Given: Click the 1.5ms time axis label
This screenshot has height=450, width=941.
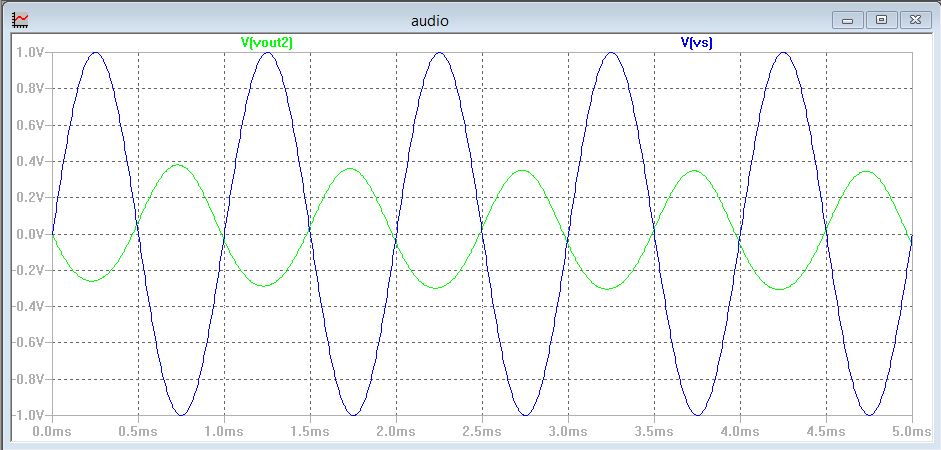Looking at the screenshot, I should coord(310,431).
